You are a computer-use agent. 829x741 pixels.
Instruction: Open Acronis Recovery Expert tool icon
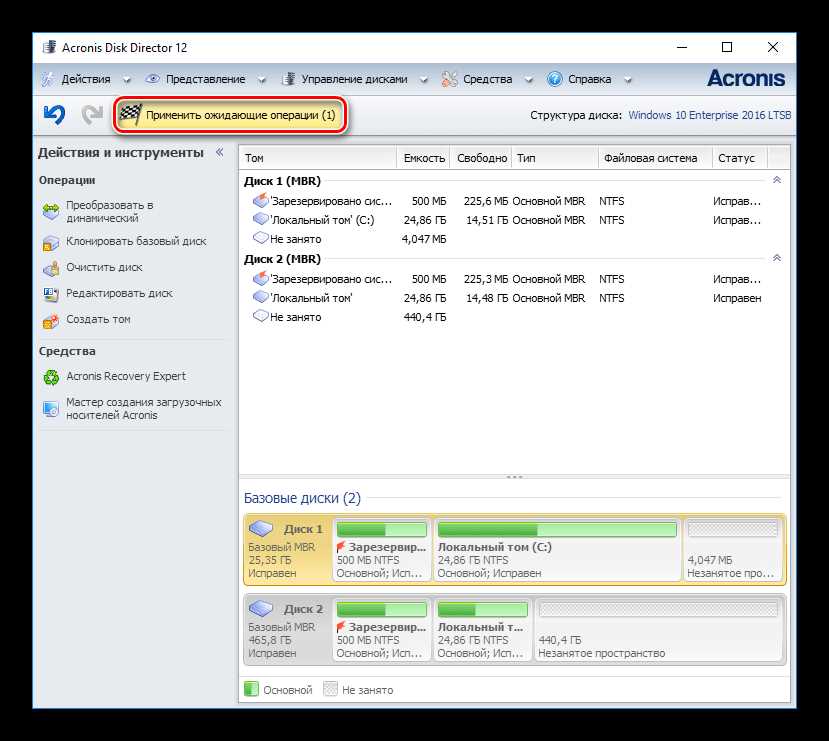pyautogui.click(x=50, y=377)
